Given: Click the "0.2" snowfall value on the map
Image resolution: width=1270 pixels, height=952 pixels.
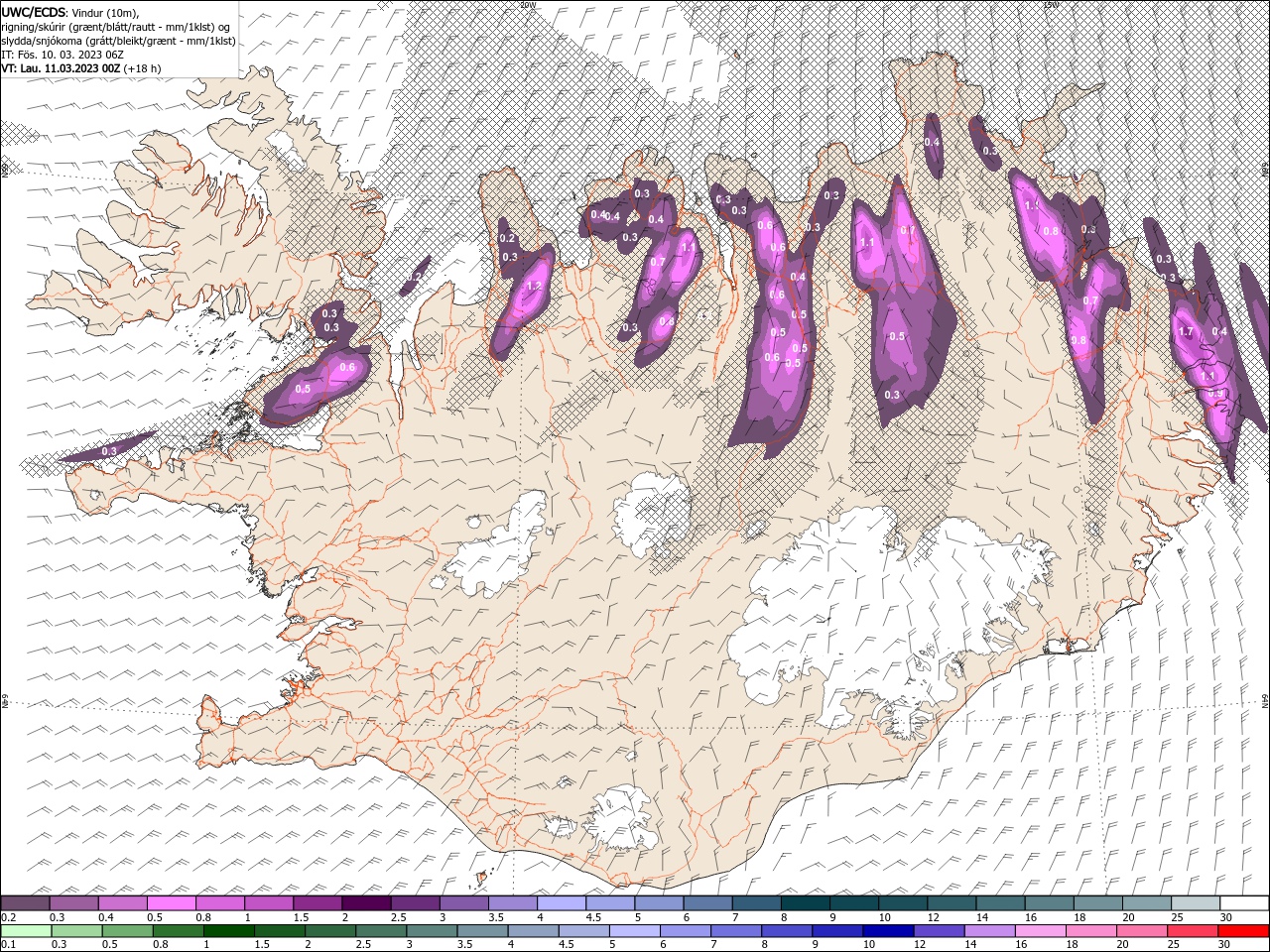Looking at the screenshot, I should 507,239.
